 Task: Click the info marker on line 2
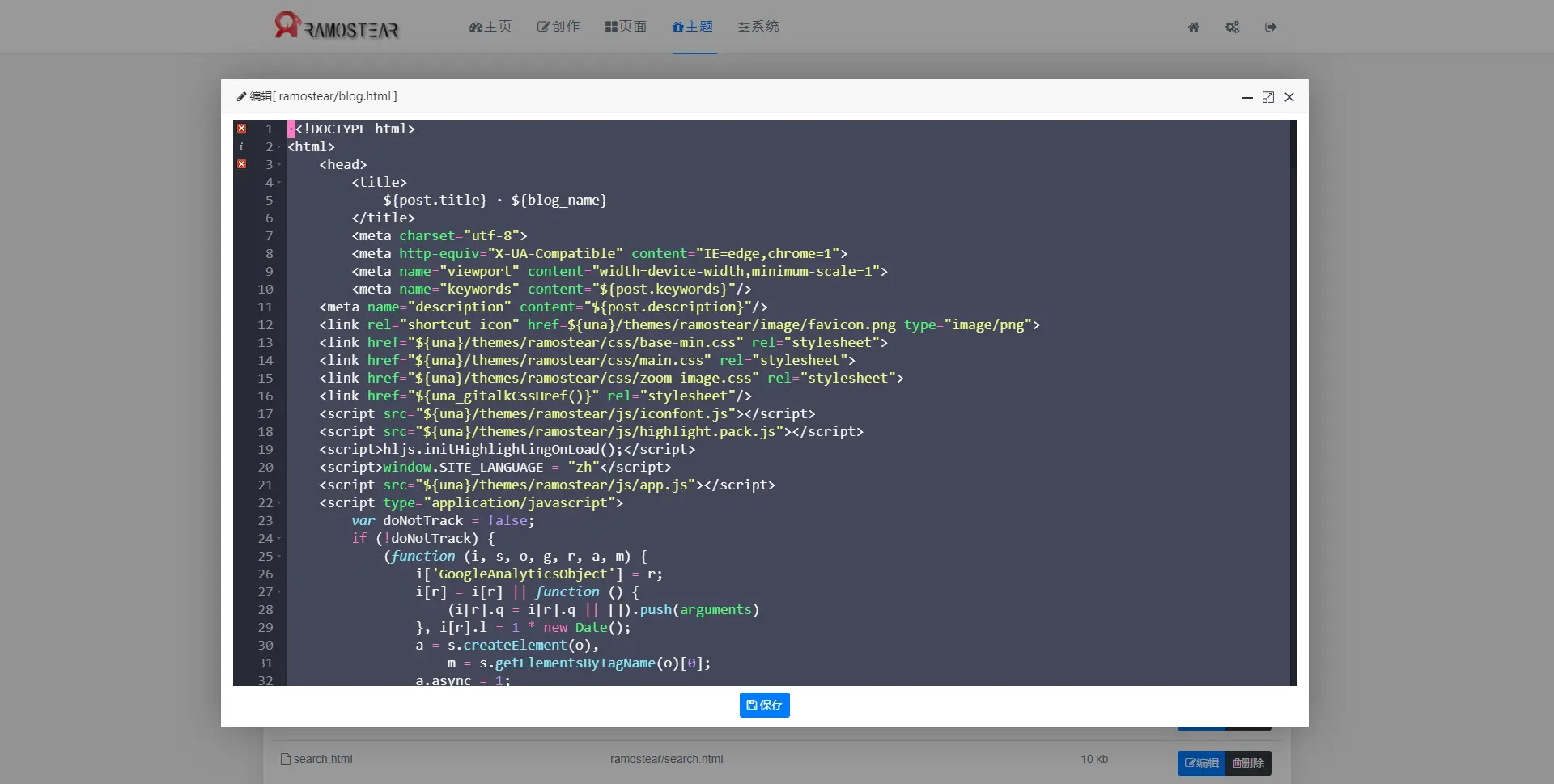click(241, 146)
